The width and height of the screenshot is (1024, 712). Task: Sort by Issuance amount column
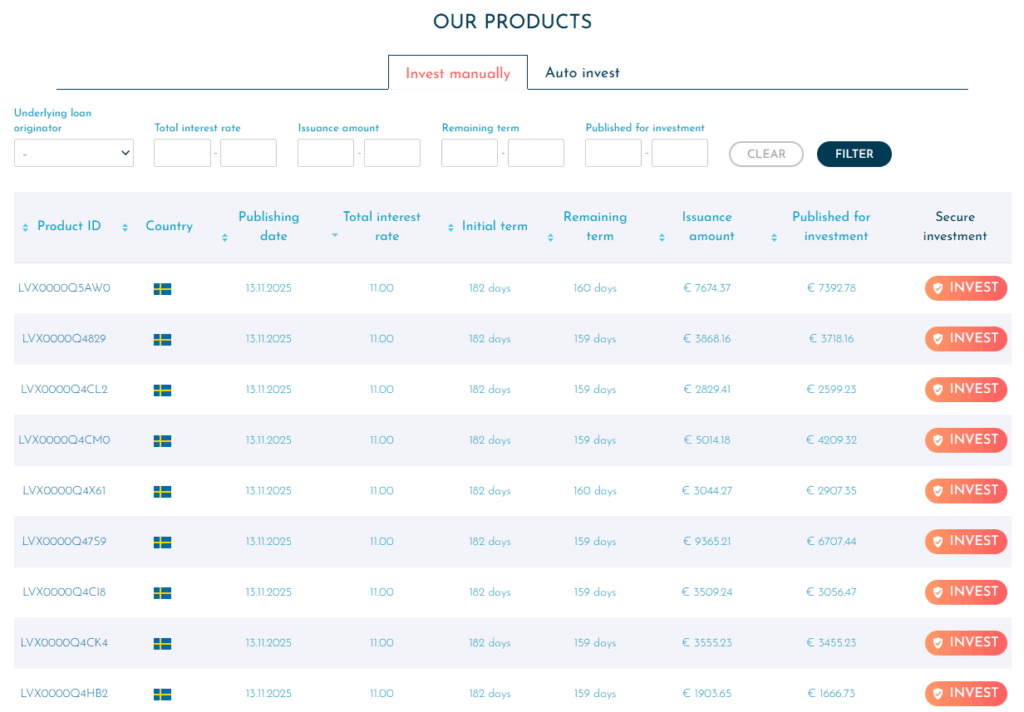(x=662, y=237)
